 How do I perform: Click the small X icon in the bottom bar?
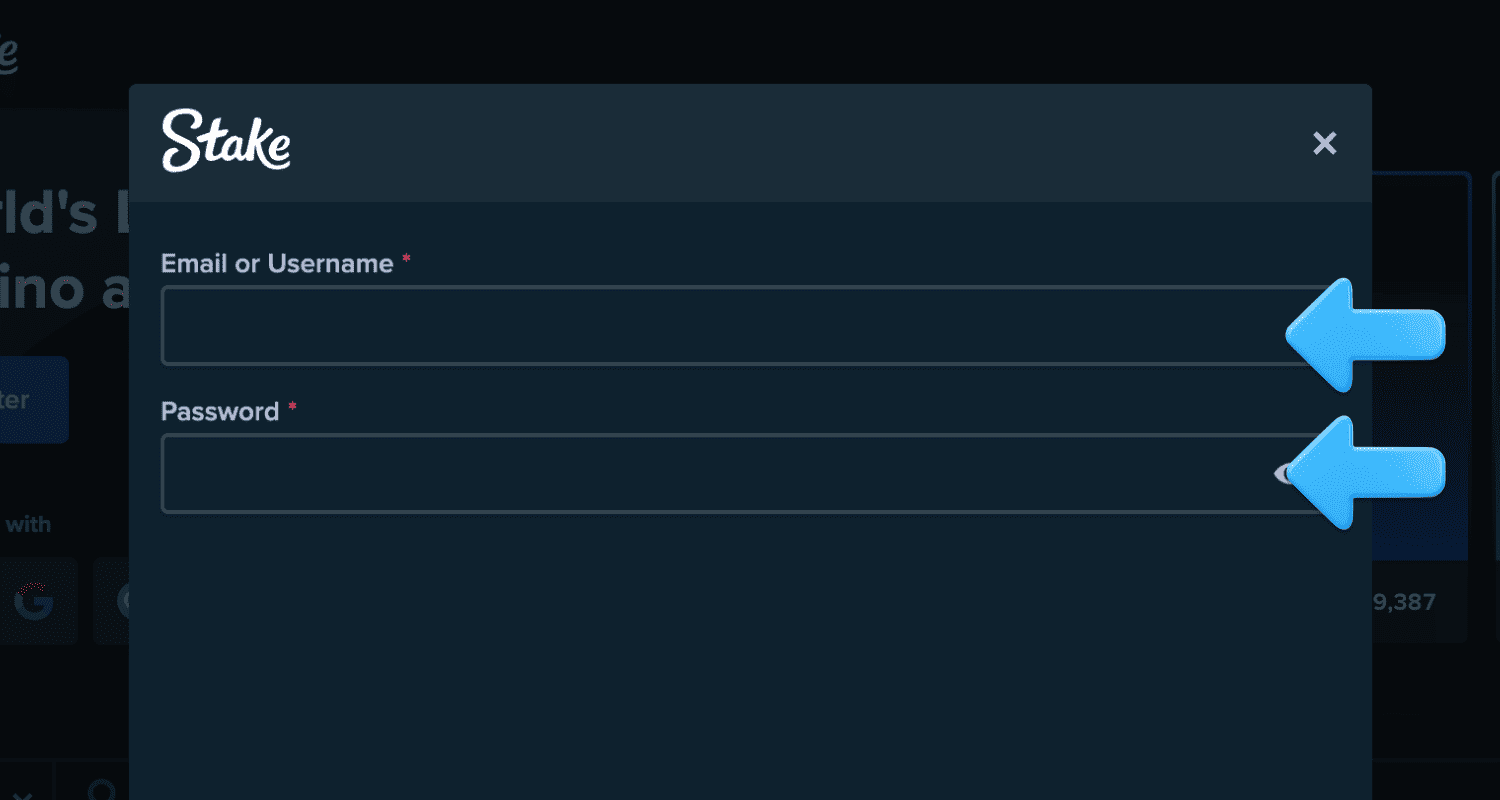point(22,794)
